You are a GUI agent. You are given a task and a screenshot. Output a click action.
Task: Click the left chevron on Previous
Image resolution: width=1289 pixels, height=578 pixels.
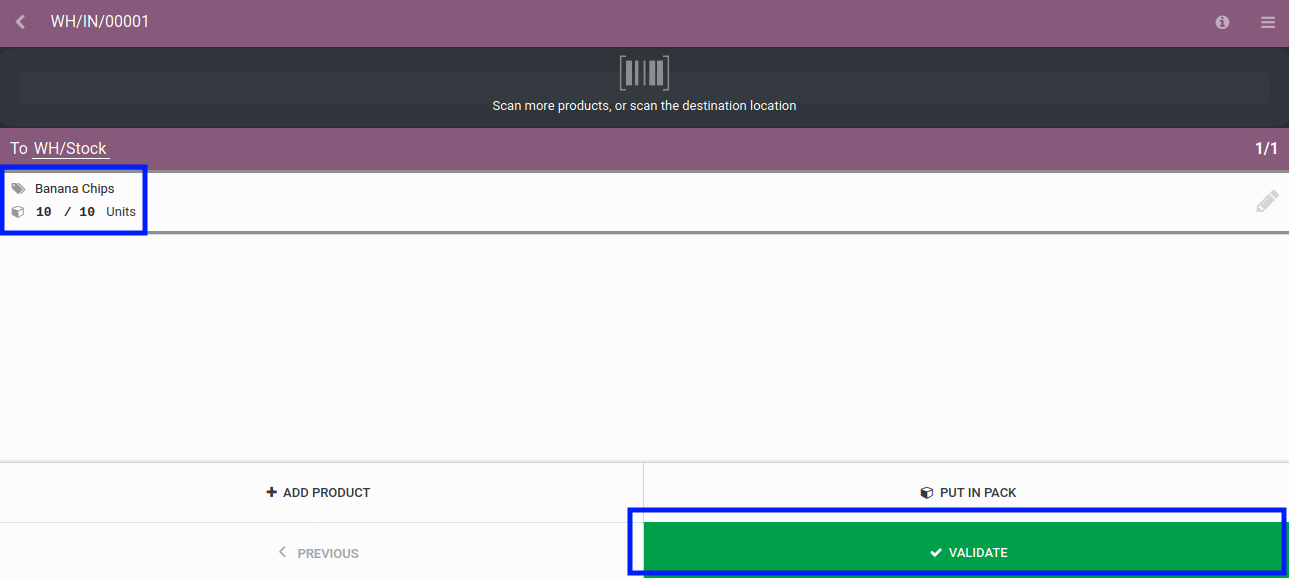click(x=283, y=552)
